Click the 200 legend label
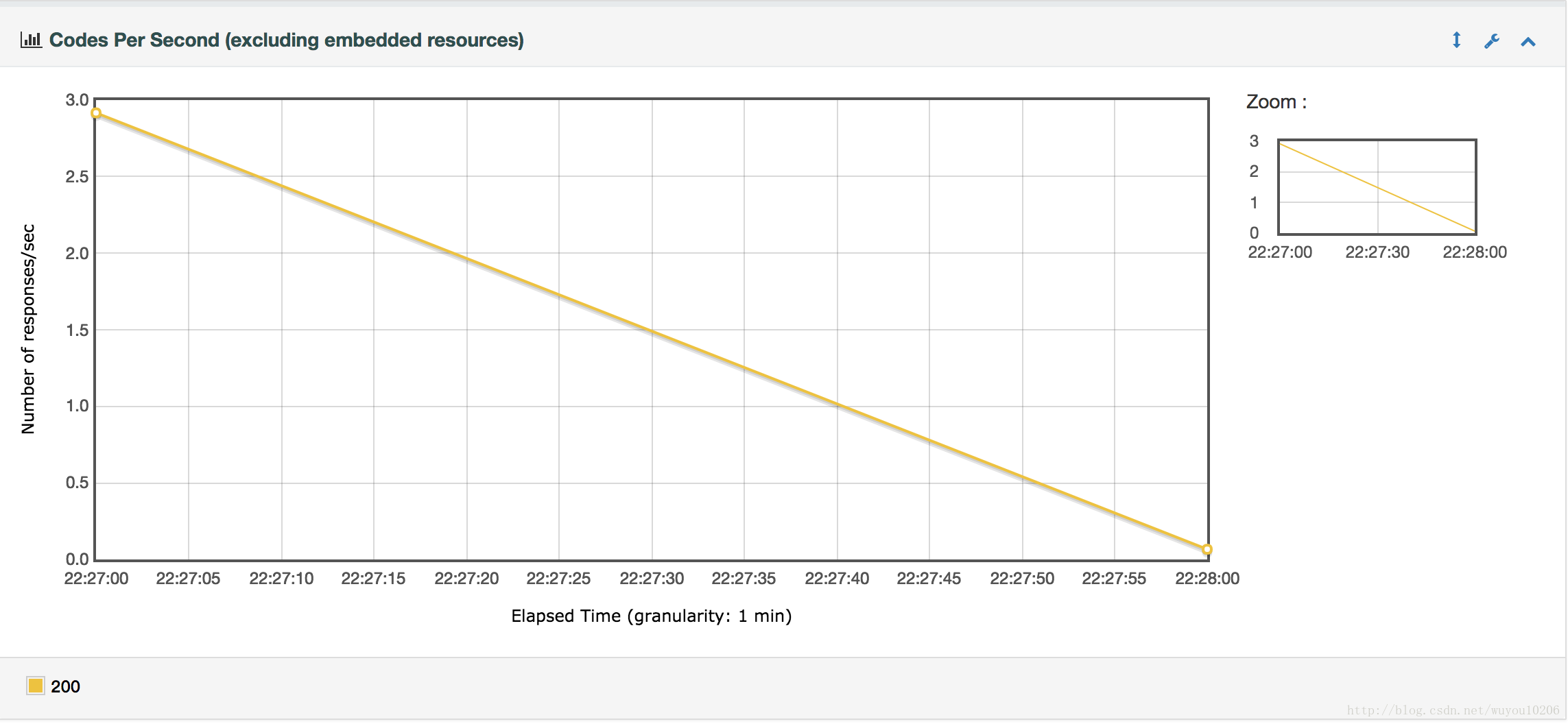Image resolution: width=1568 pixels, height=724 pixels. [x=65, y=686]
